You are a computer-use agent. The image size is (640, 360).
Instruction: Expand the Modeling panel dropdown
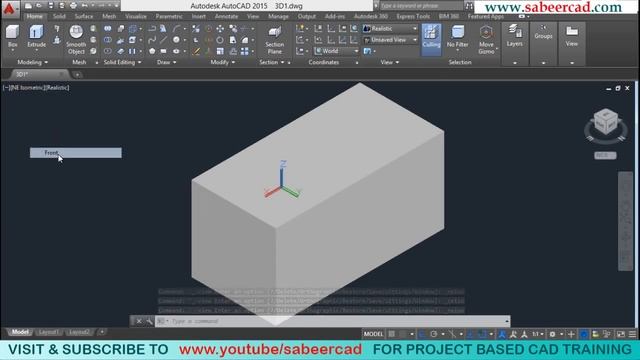[x=32, y=62]
